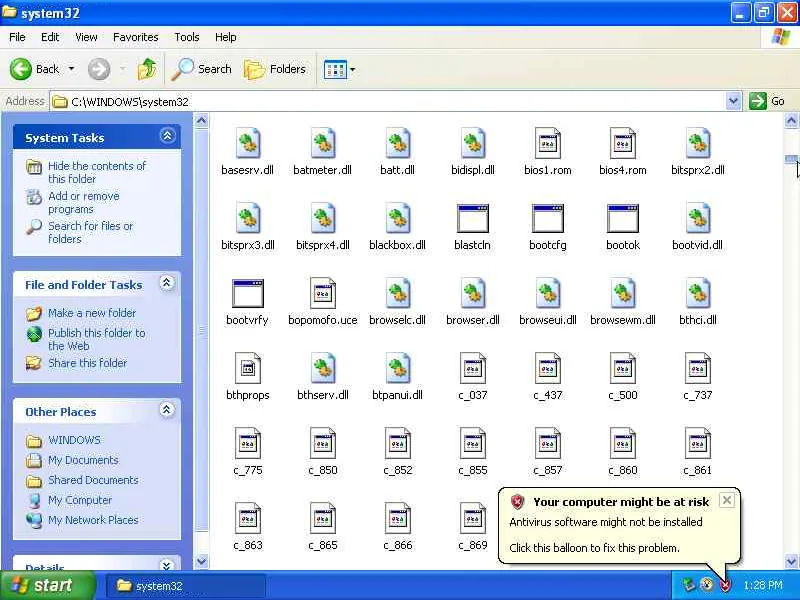Viewport: 800px width, 600px height.
Task: Open My Network Places link
Action: pos(93,520)
